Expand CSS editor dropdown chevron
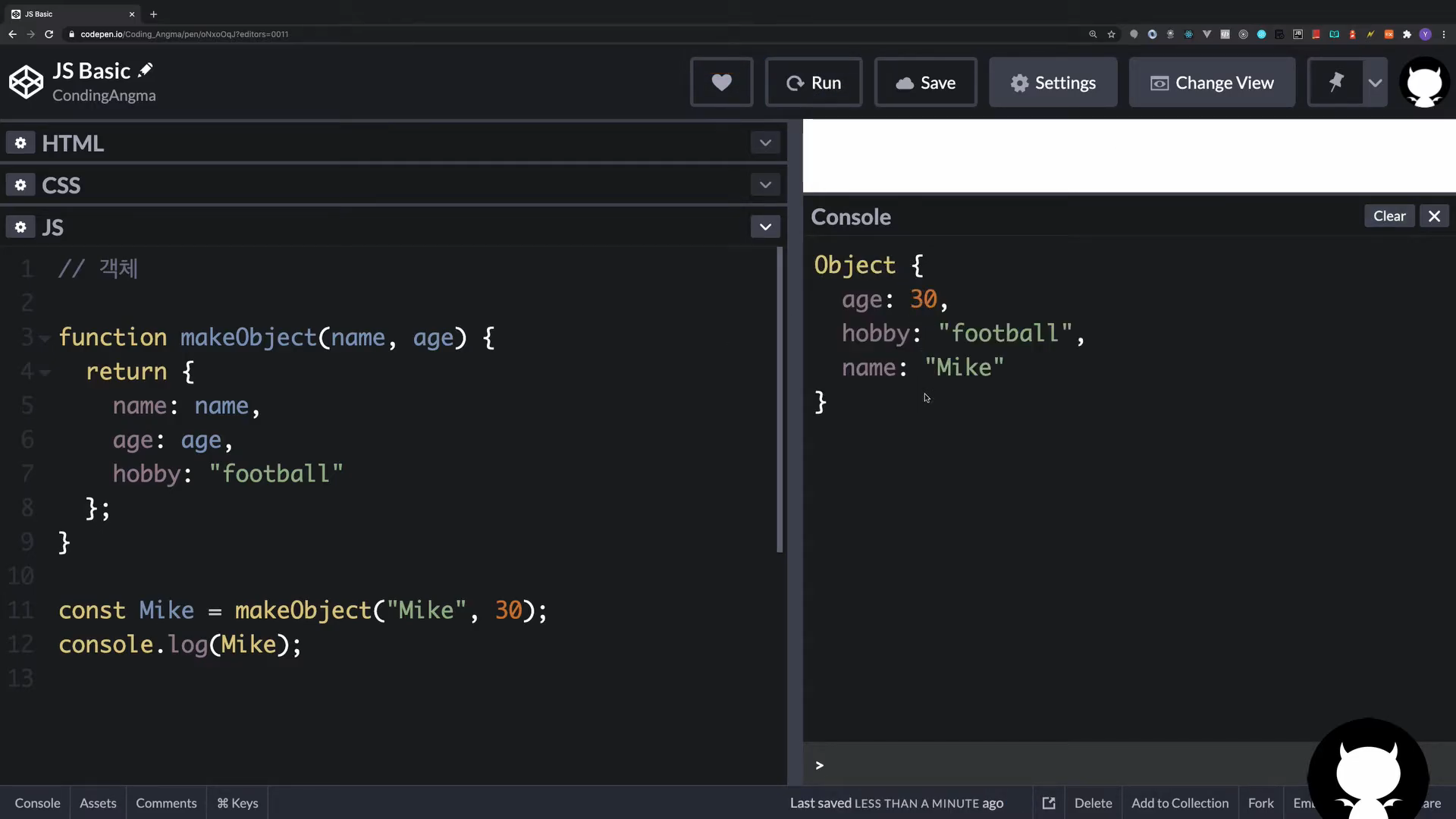Viewport: 1456px width, 819px height. (765, 185)
